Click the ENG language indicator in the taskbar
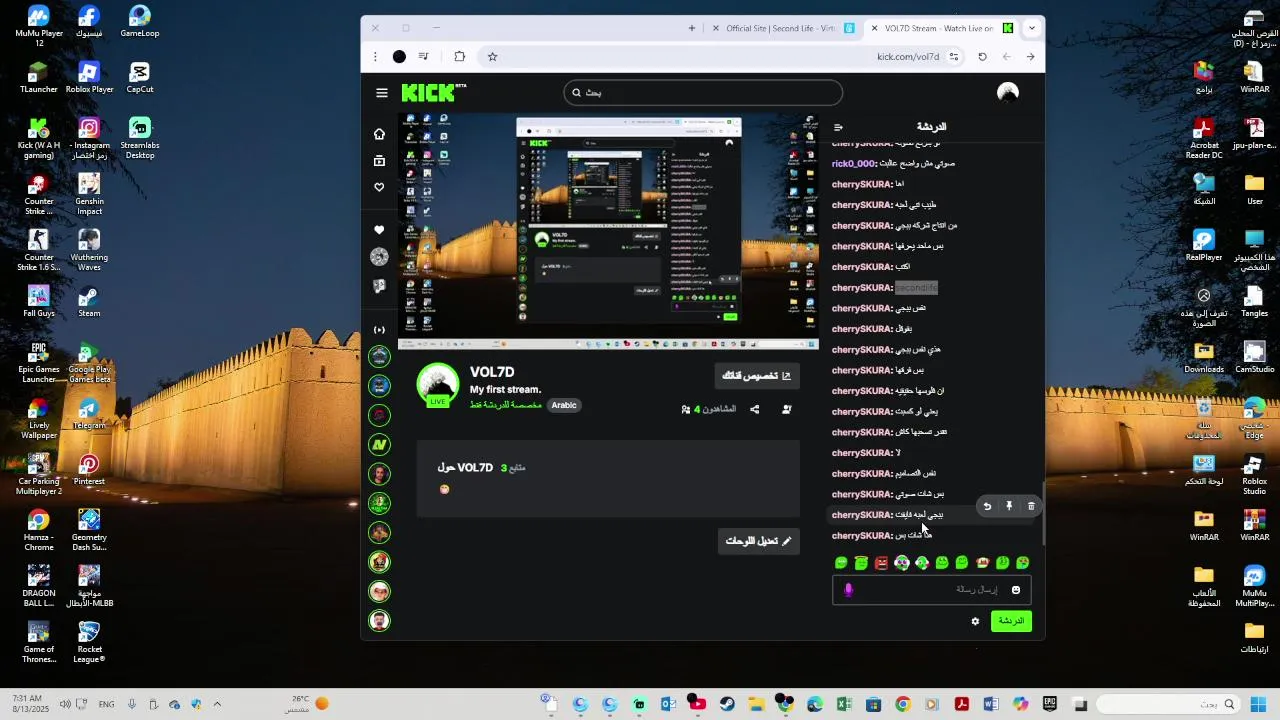This screenshot has height=720, width=1280. tap(106, 704)
